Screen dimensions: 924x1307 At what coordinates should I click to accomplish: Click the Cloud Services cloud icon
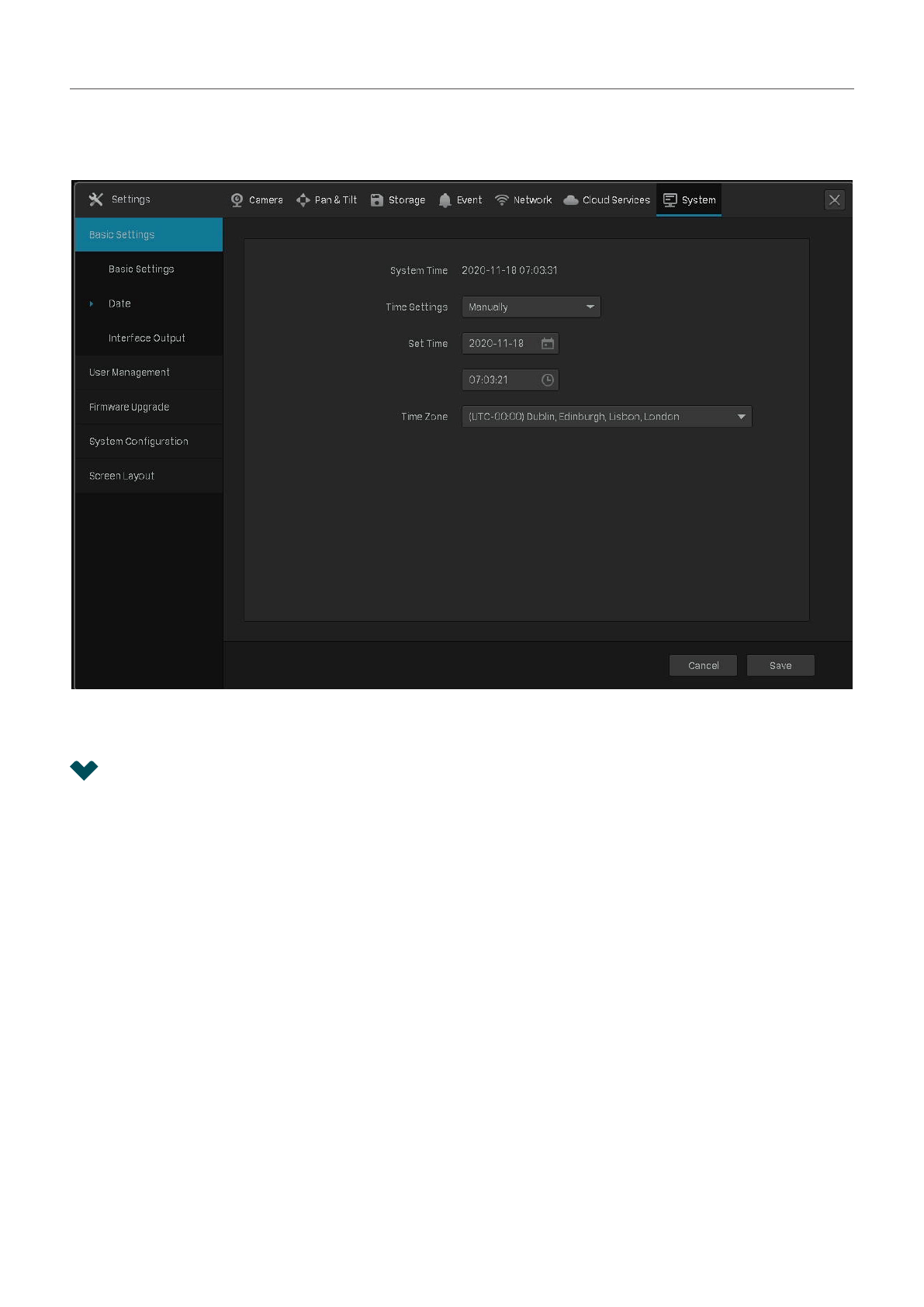click(571, 200)
